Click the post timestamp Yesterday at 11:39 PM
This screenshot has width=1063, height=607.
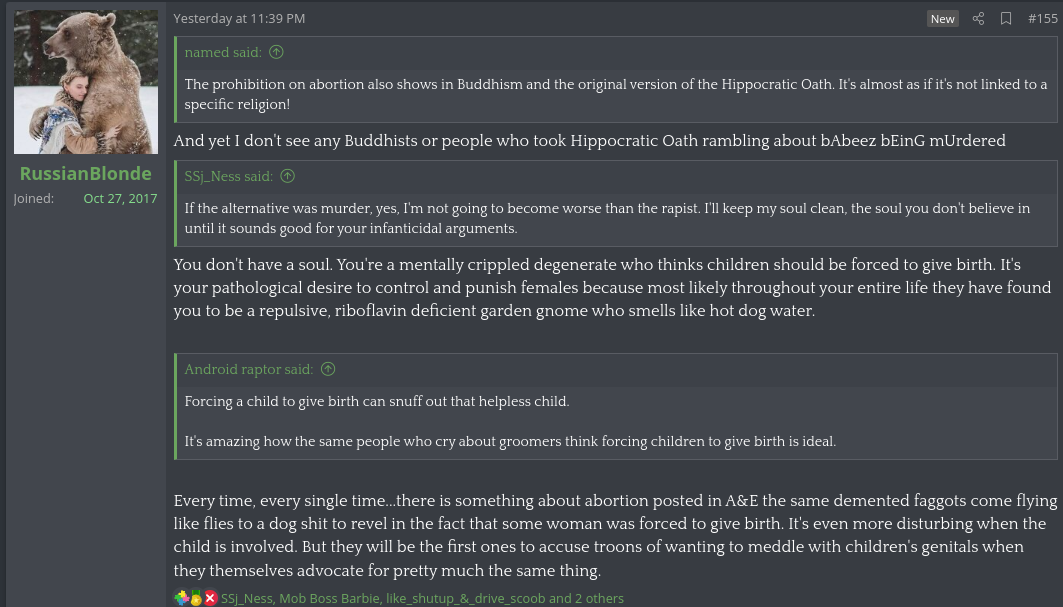[x=239, y=19]
